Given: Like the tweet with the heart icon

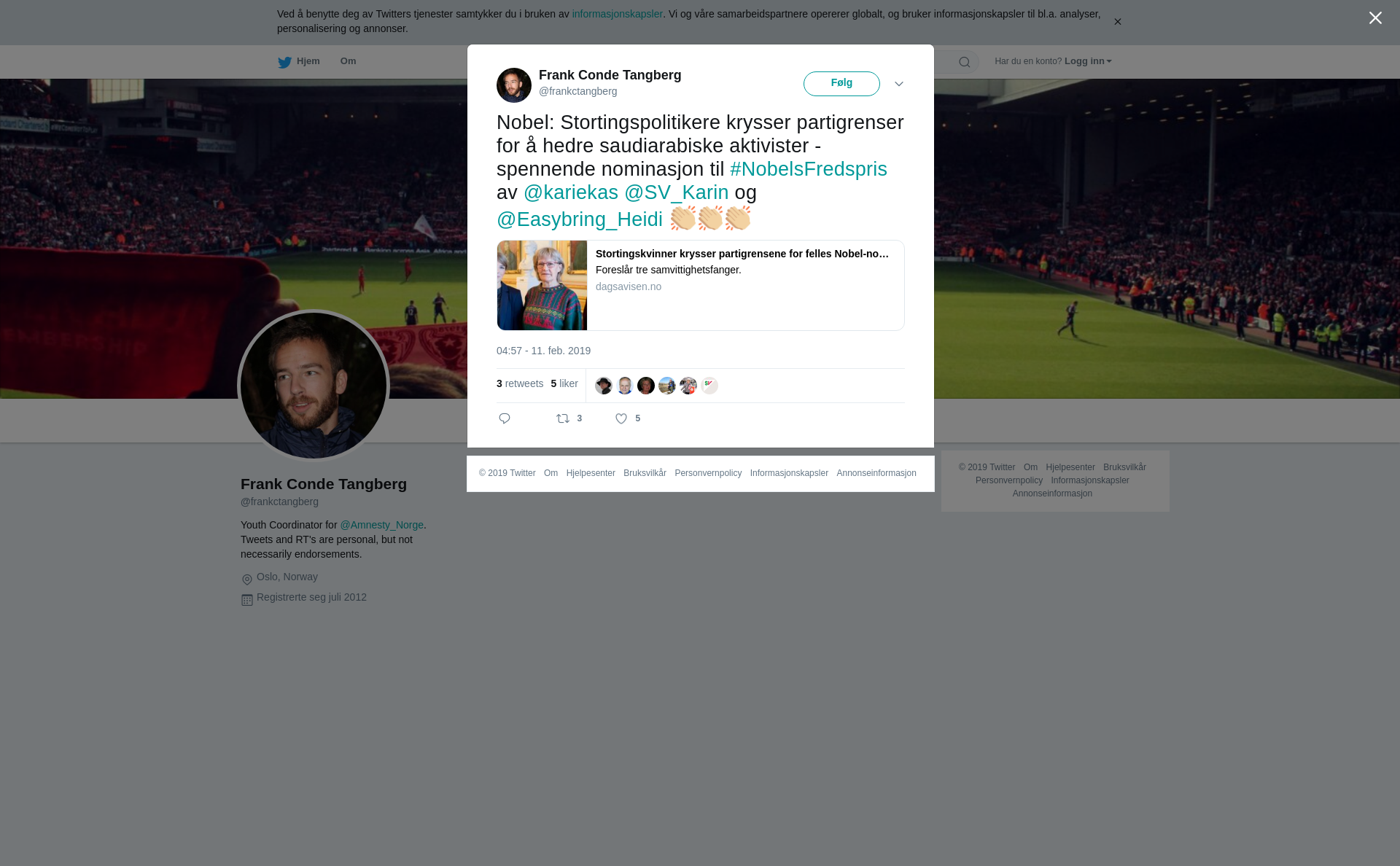Looking at the screenshot, I should 621,418.
